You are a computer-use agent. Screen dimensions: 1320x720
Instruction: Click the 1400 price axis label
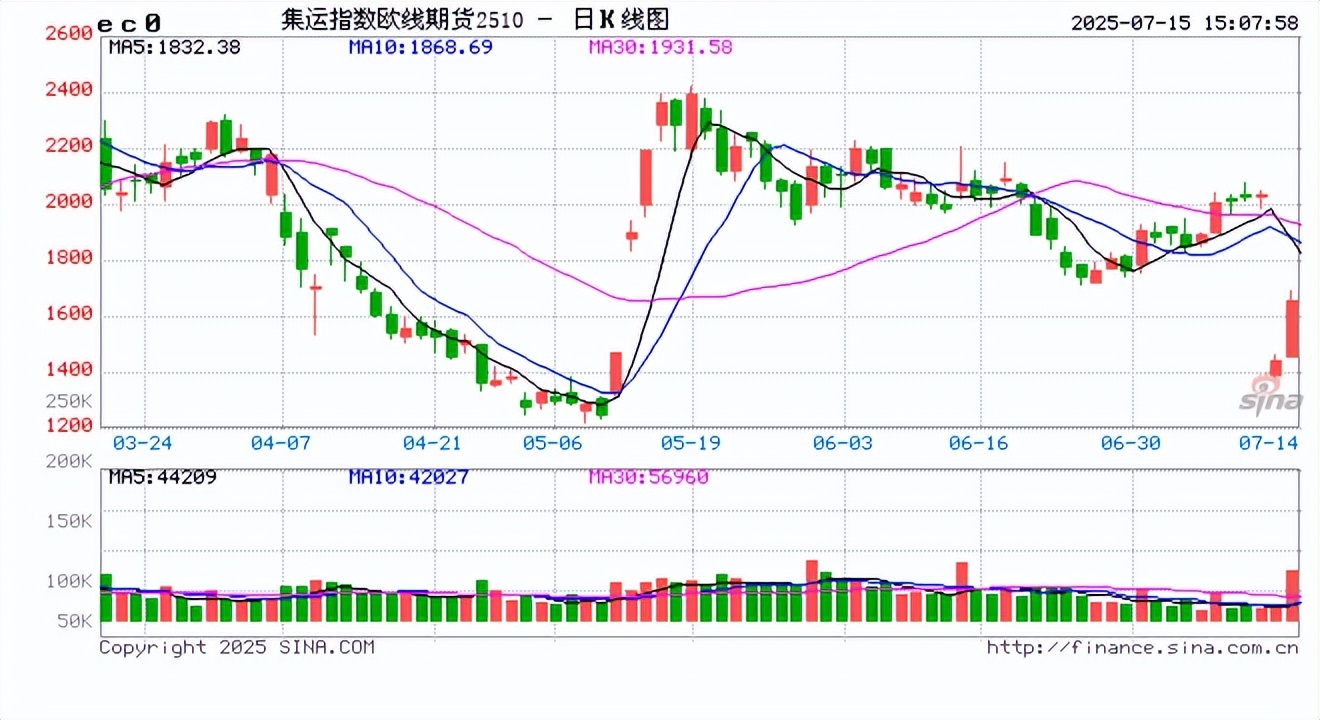(x=68, y=370)
